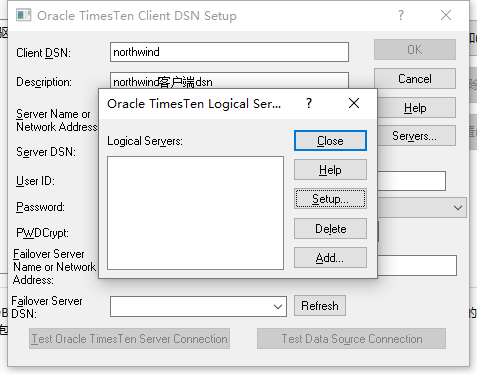Screen dimensions: 477x374
Task: Click the Description input field
Action: (x=229, y=80)
